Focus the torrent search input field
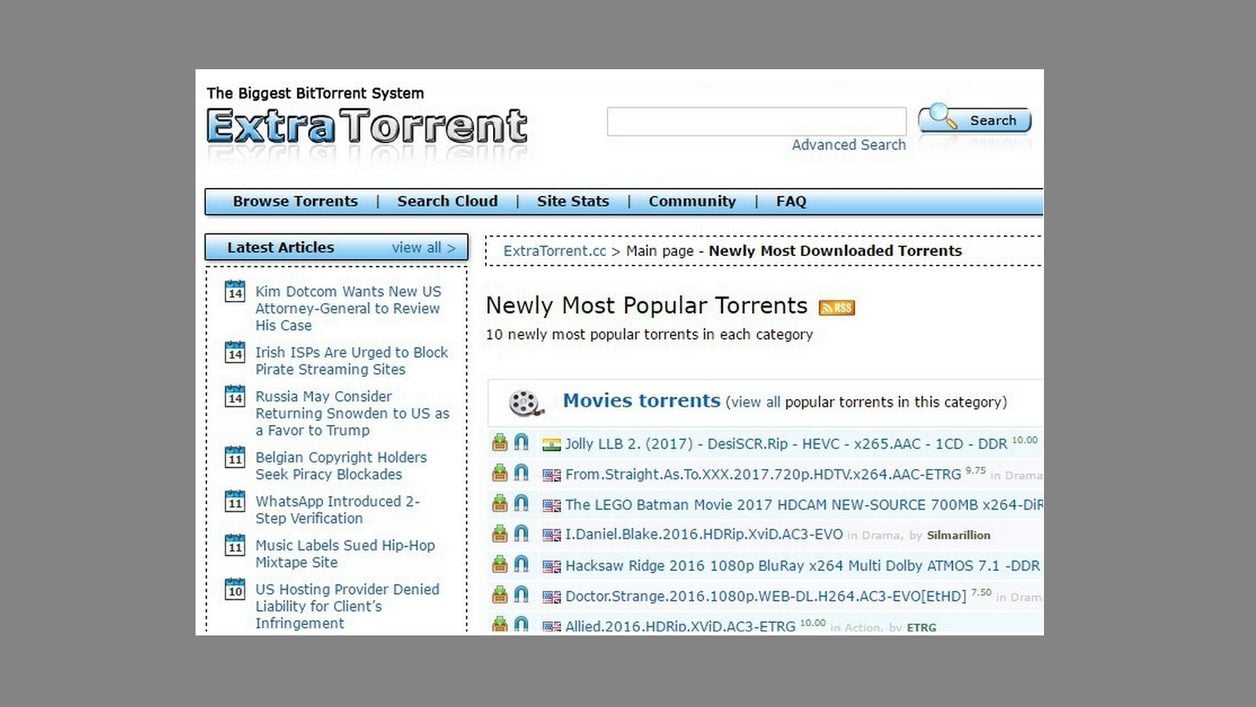The width and height of the screenshot is (1256, 707). click(757, 121)
